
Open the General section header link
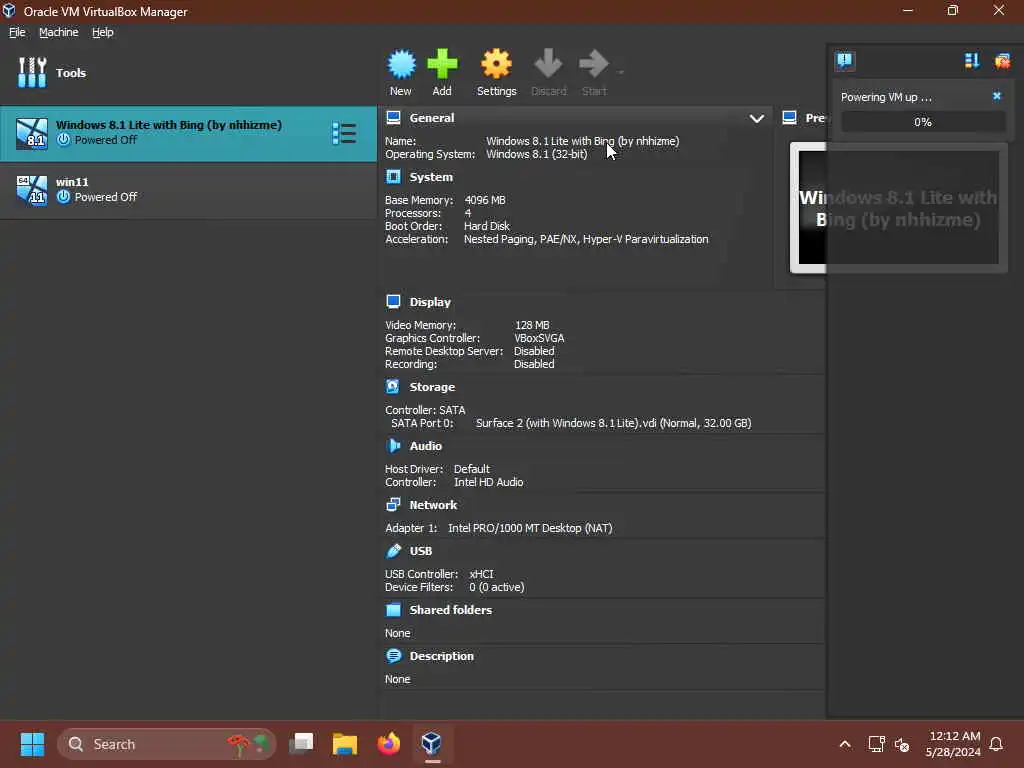pos(432,118)
